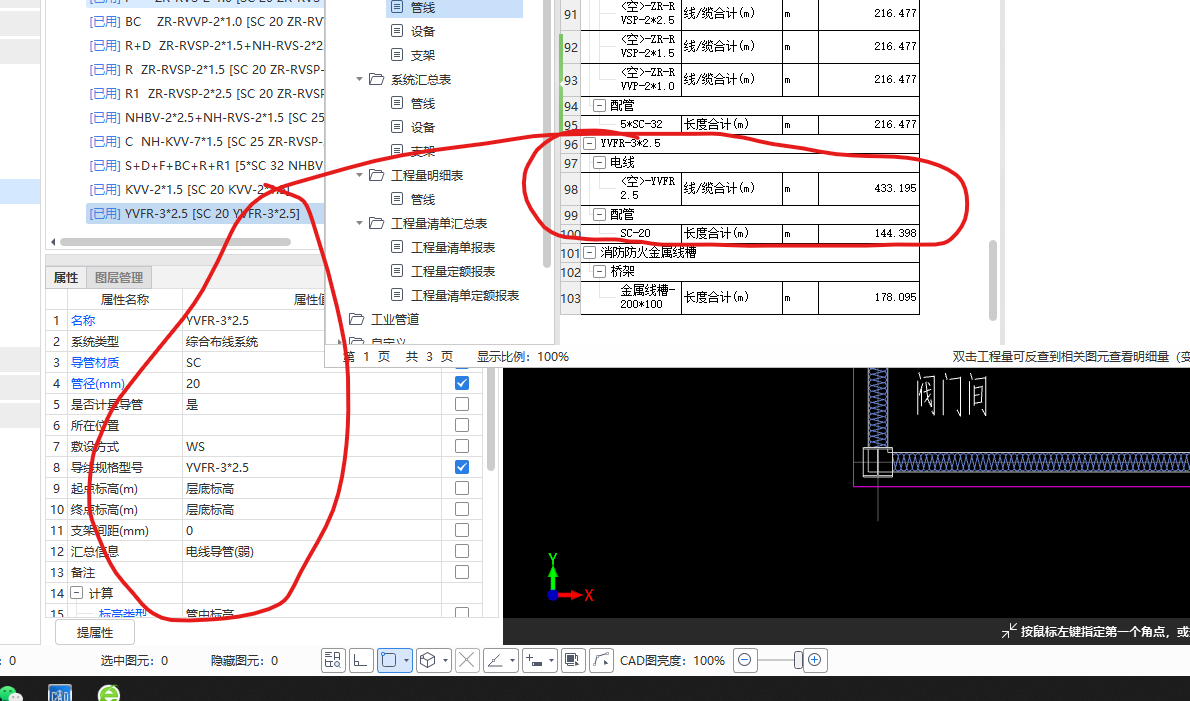The image size is (1190, 701).
Task: Open WeChat from the taskbar
Action: point(11,693)
